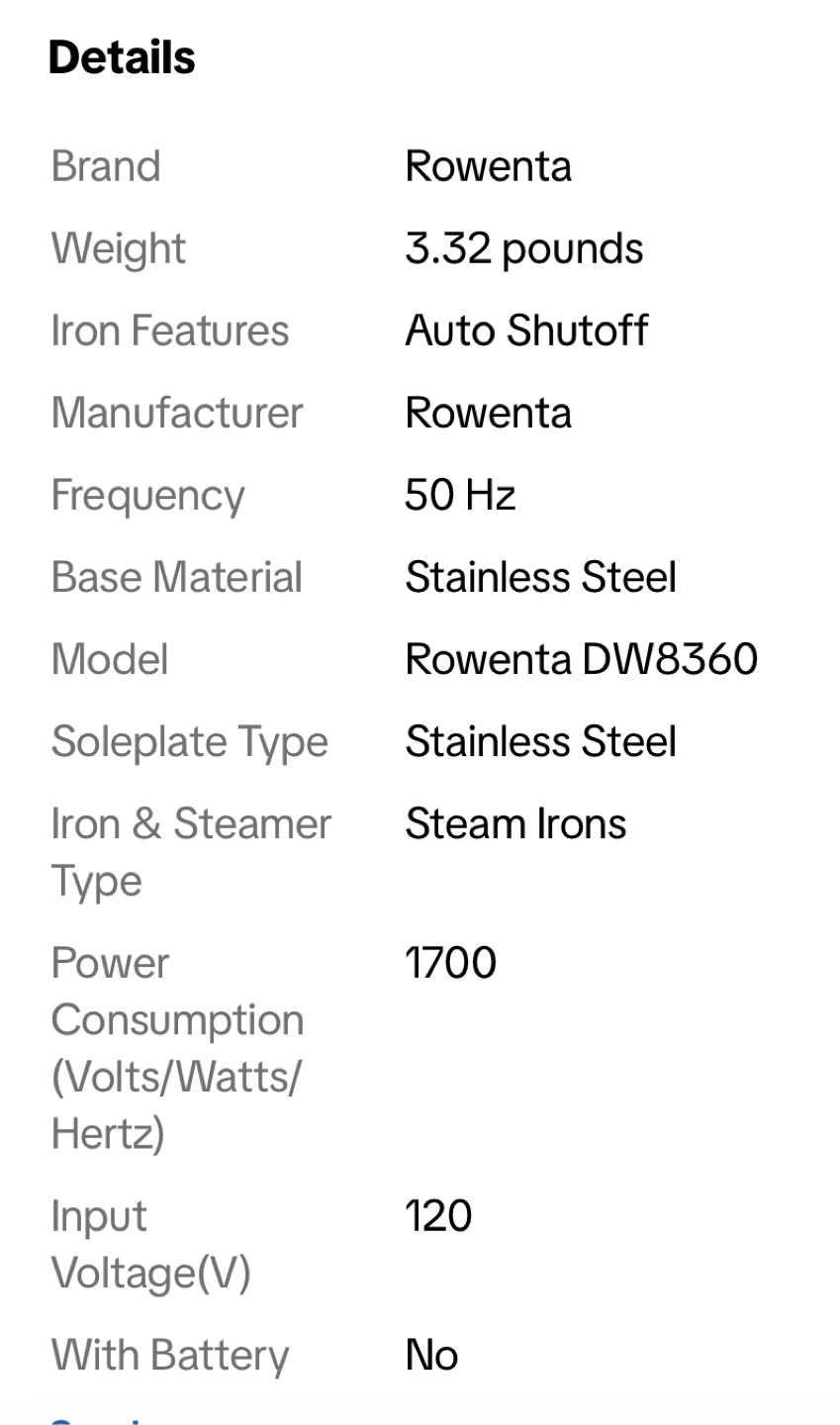The width and height of the screenshot is (840, 1425).
Task: Select the Rowenta DW8360 model value
Action: pos(582,659)
